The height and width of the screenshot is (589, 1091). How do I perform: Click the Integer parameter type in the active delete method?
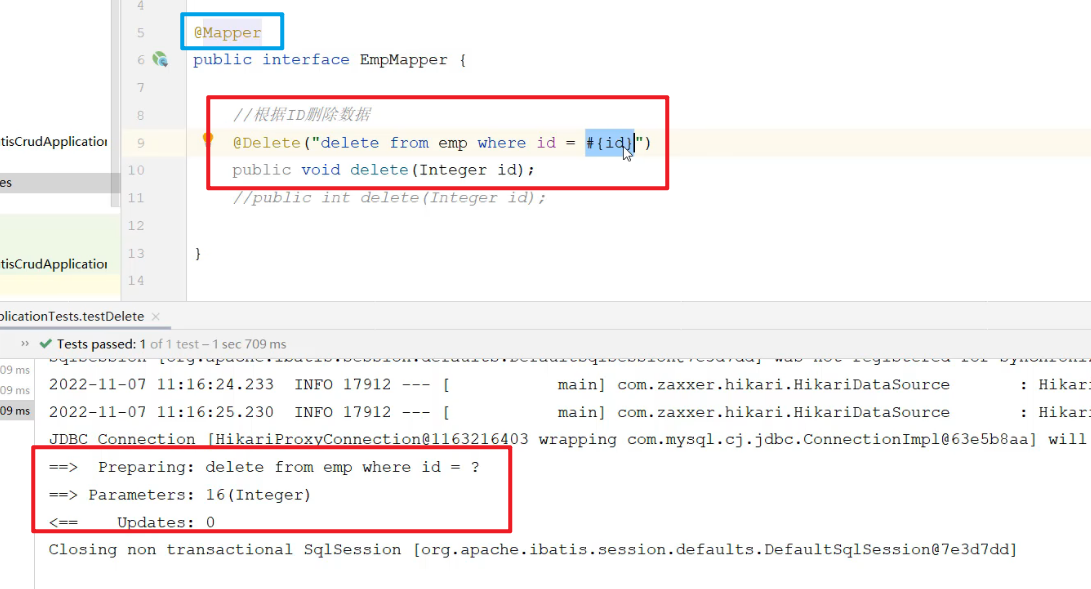pos(453,170)
